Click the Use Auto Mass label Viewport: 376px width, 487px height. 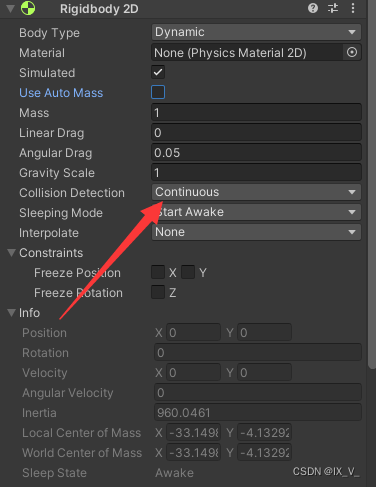coord(61,93)
